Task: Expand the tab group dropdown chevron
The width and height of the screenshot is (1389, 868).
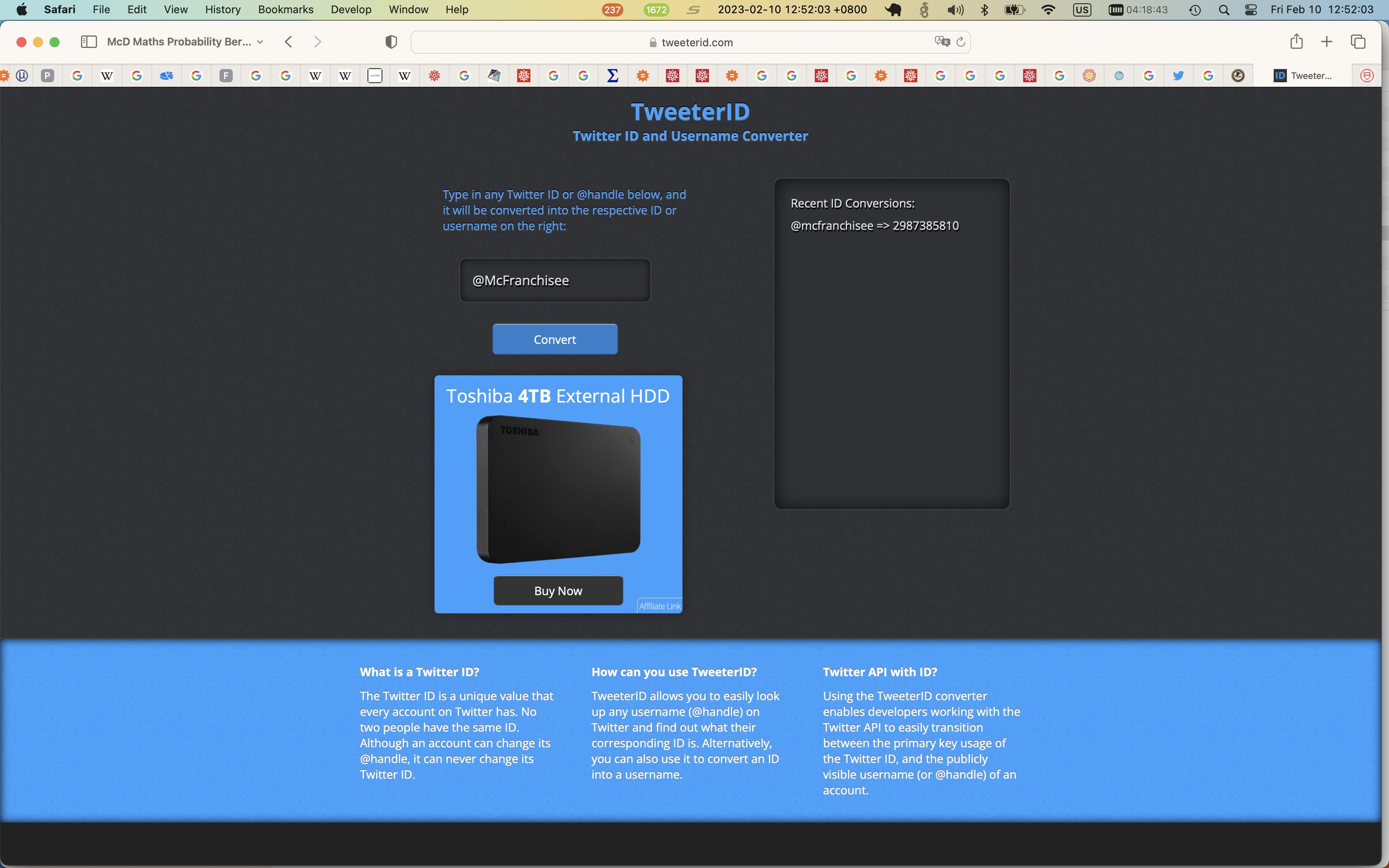Action: [x=260, y=42]
